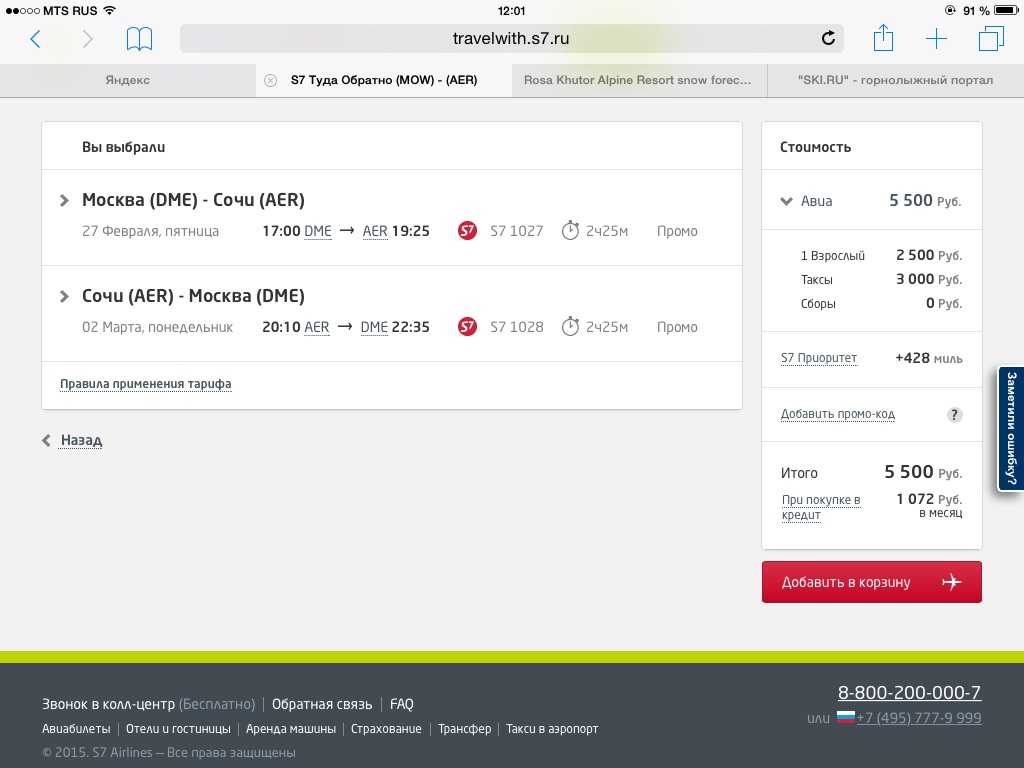Go back using the Назад link

click(x=81, y=440)
